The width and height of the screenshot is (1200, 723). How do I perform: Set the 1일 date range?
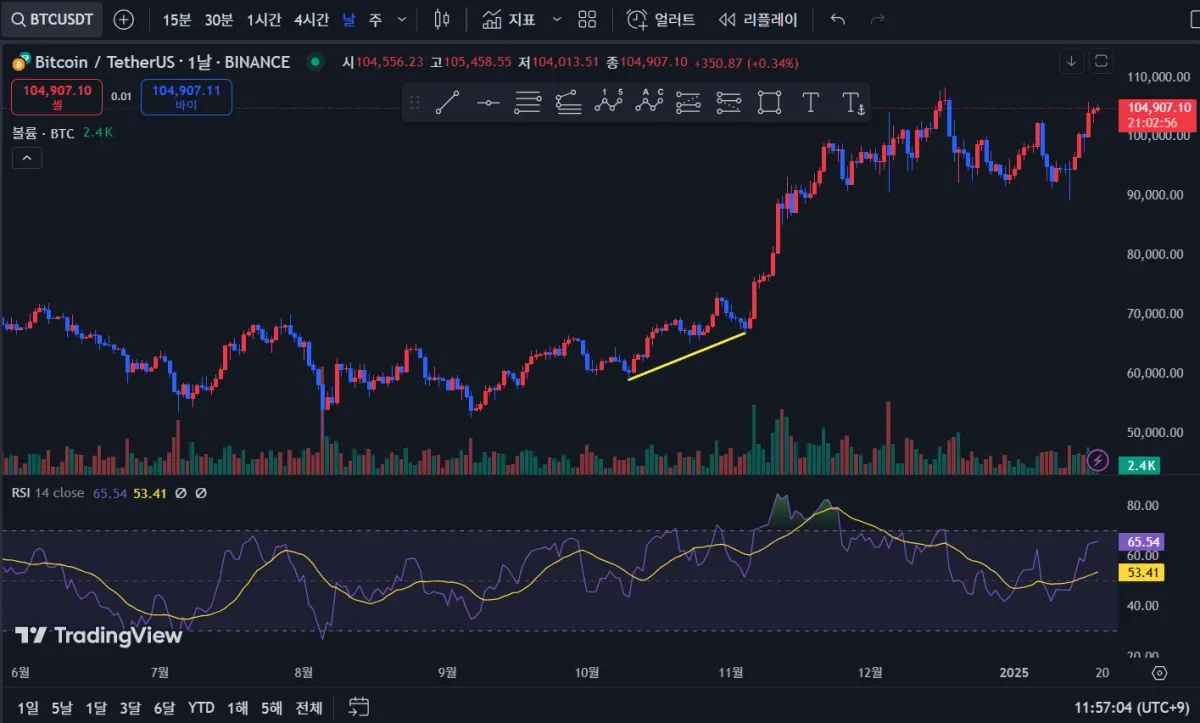[x=28, y=708]
